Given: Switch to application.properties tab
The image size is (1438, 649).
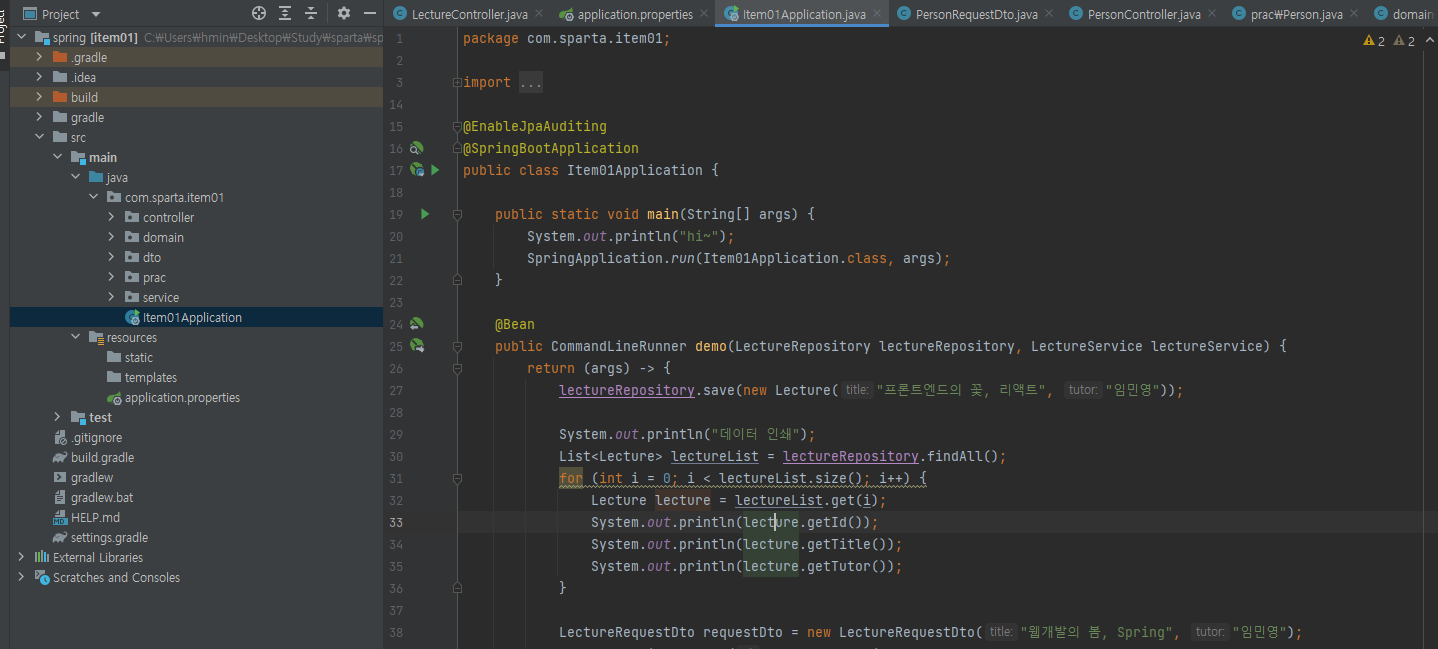Looking at the screenshot, I should [x=635, y=14].
